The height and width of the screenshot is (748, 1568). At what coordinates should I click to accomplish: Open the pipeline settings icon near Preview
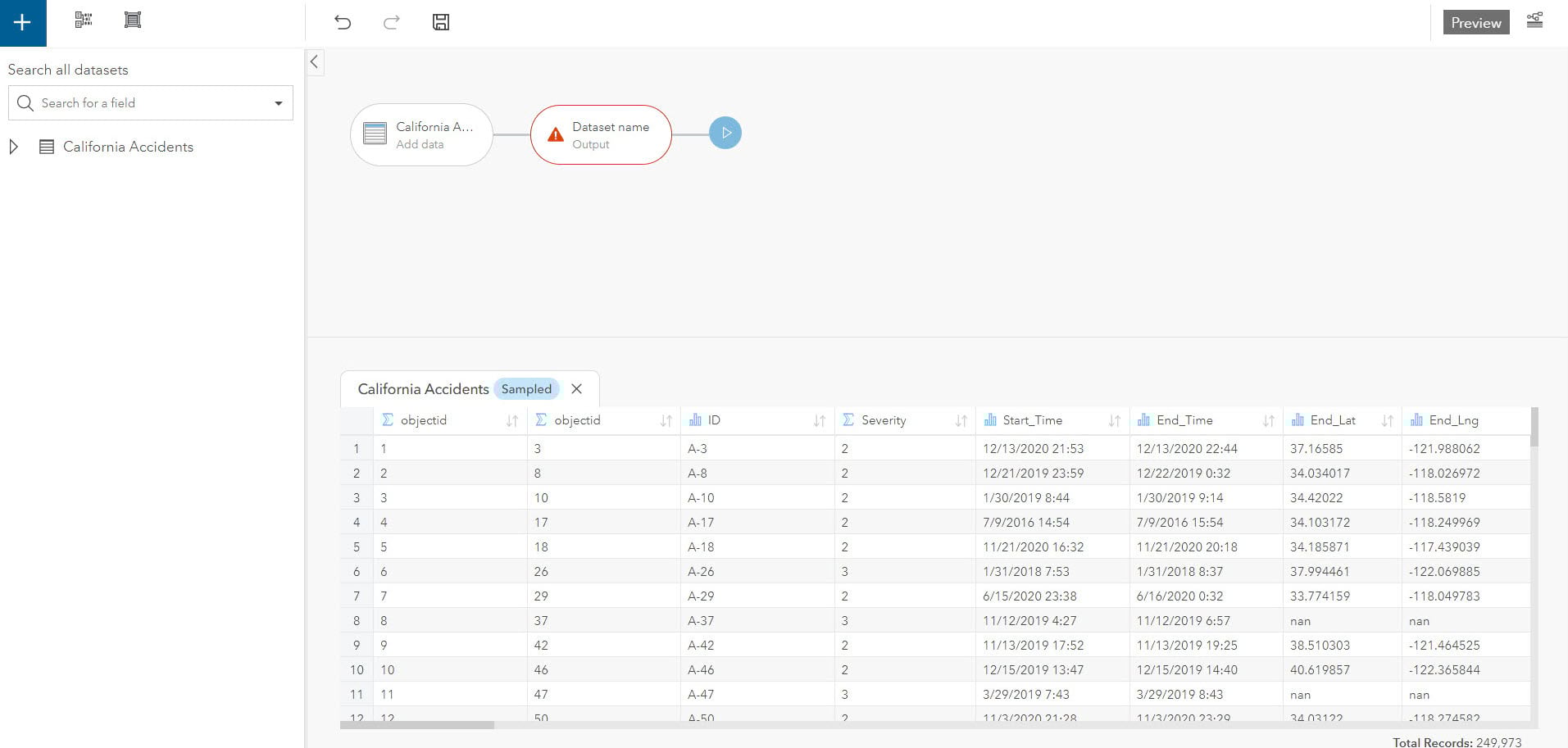(1534, 20)
